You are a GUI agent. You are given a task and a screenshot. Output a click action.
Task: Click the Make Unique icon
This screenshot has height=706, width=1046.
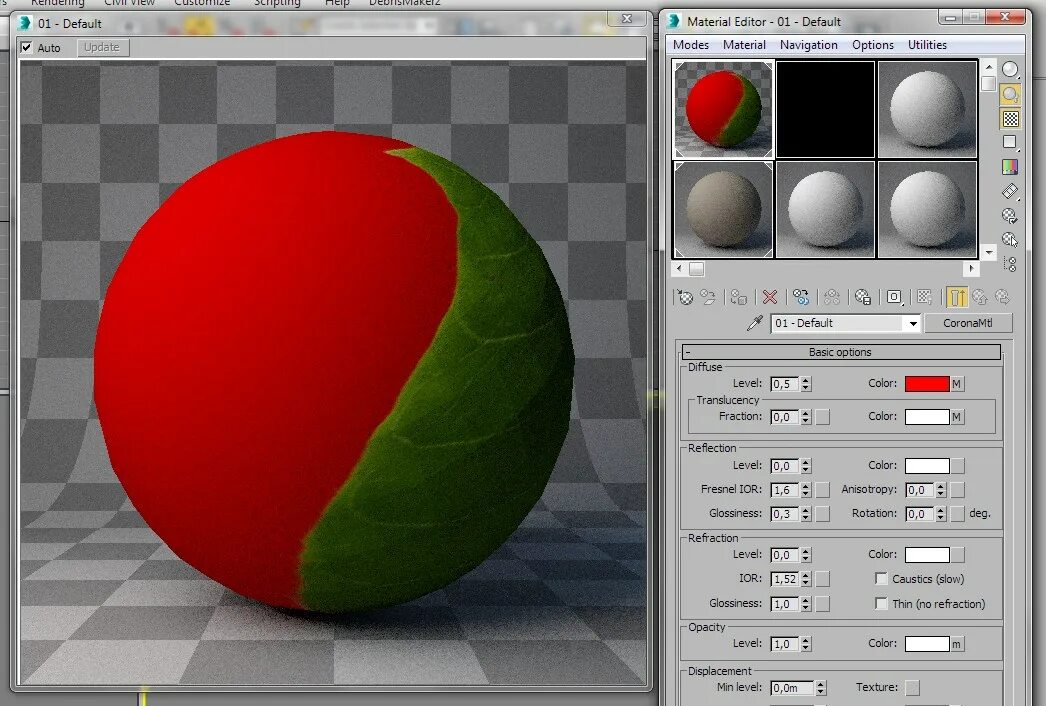832,297
